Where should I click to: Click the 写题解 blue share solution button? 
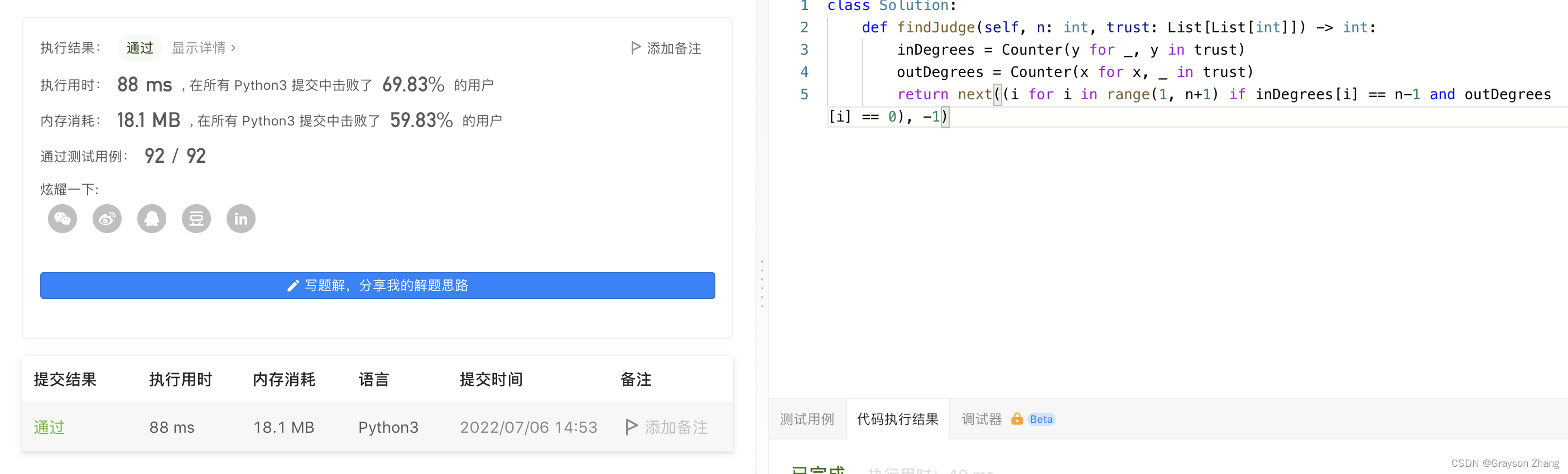tap(377, 286)
